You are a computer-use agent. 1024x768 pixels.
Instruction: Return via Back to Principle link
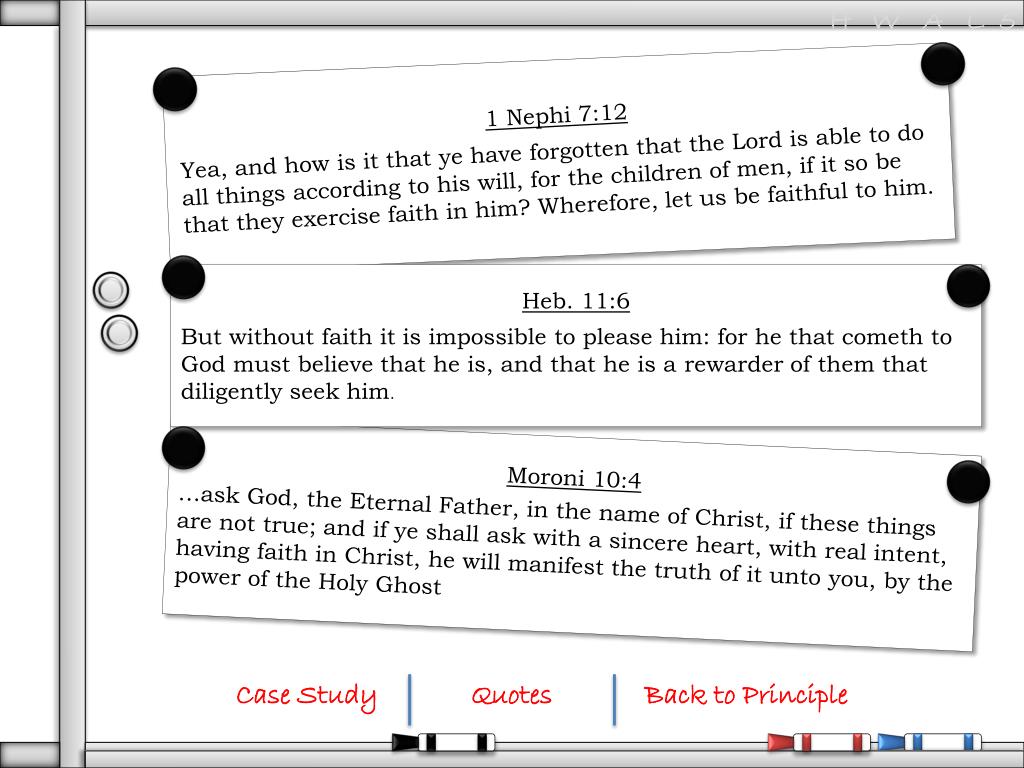coord(745,696)
